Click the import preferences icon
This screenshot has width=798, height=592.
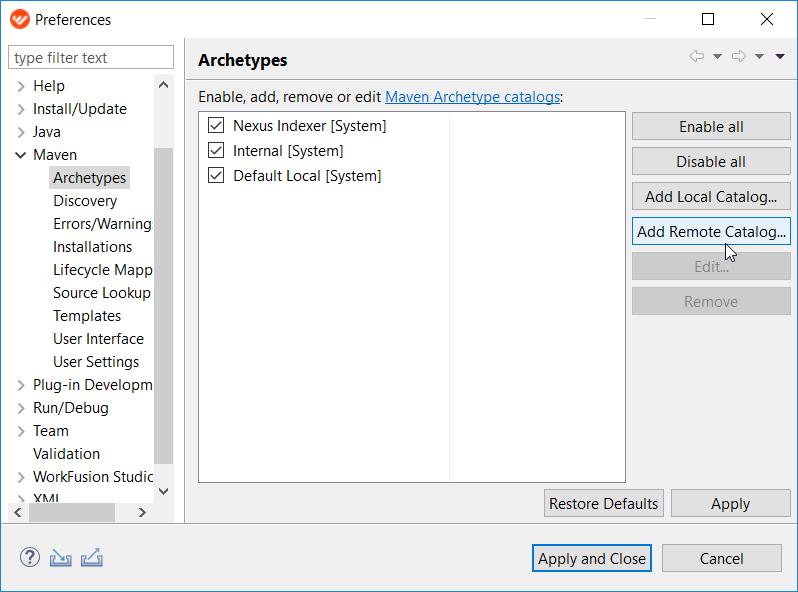point(61,558)
